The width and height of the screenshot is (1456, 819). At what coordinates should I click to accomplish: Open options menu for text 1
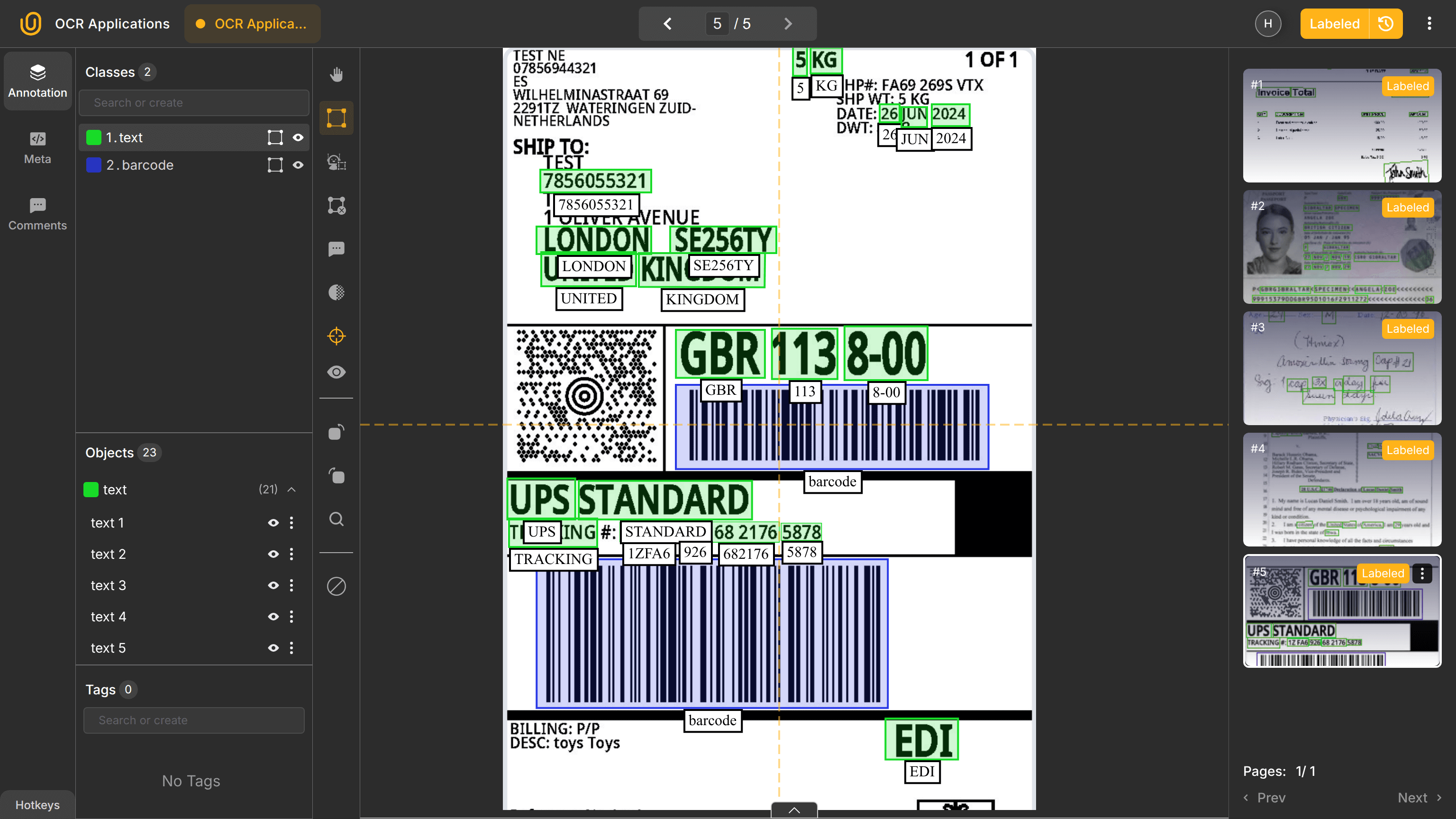(x=291, y=523)
